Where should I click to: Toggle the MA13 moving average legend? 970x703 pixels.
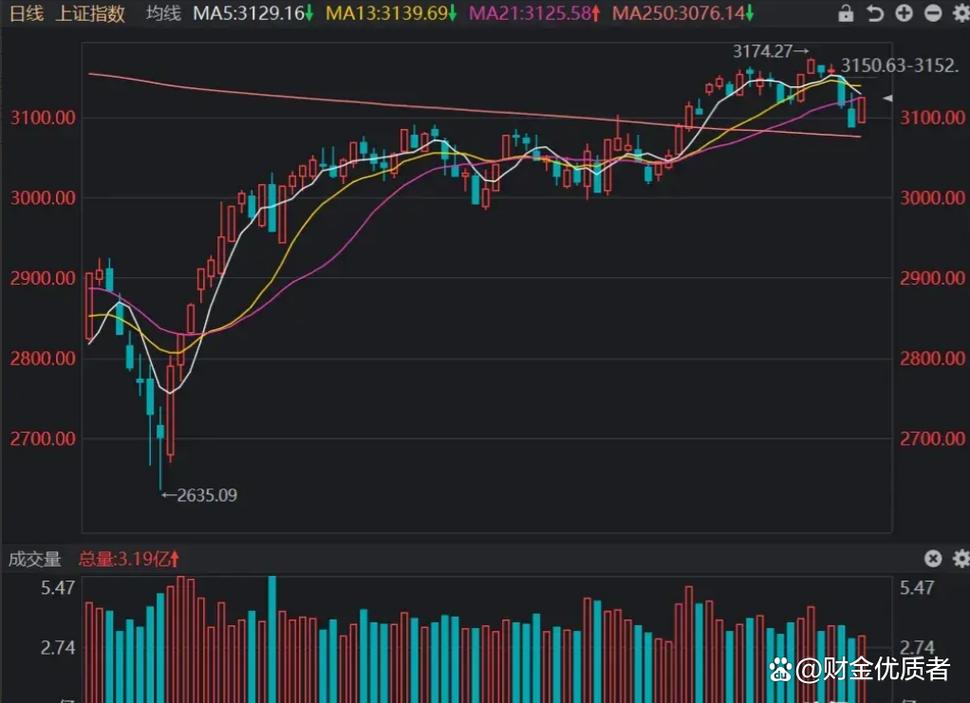click(x=390, y=15)
